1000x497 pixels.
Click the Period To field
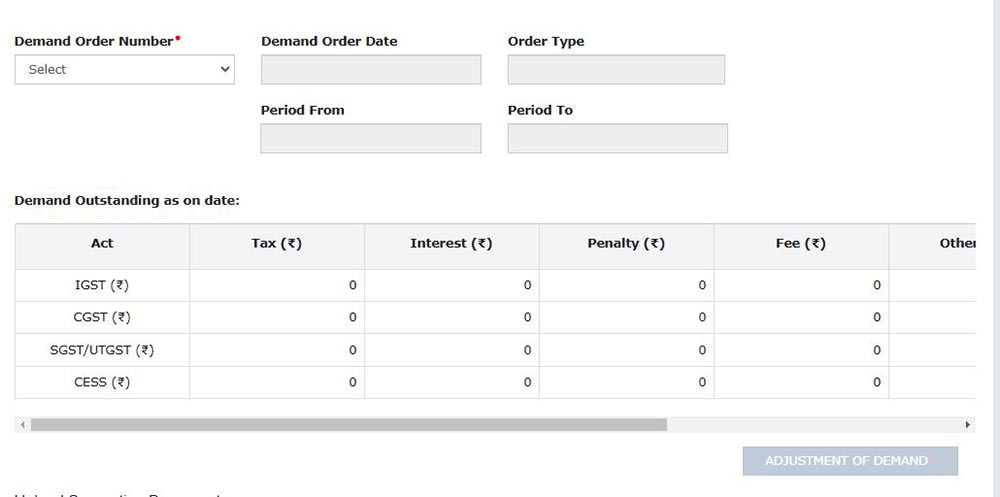pyautogui.click(x=617, y=139)
